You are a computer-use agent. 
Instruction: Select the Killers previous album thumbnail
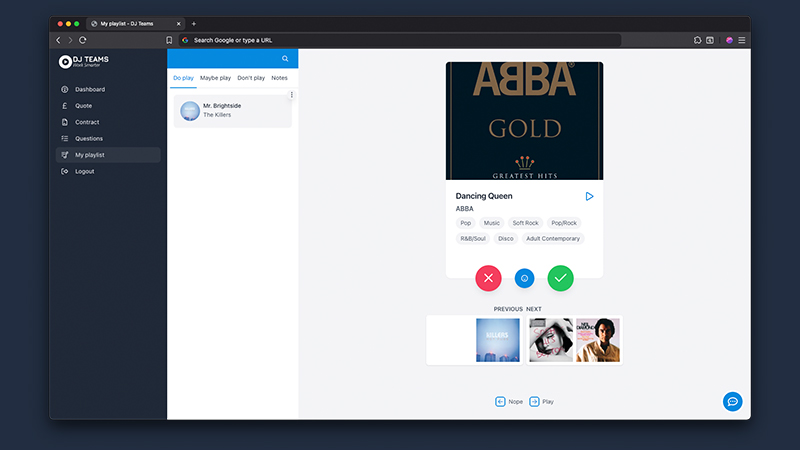coord(497,340)
